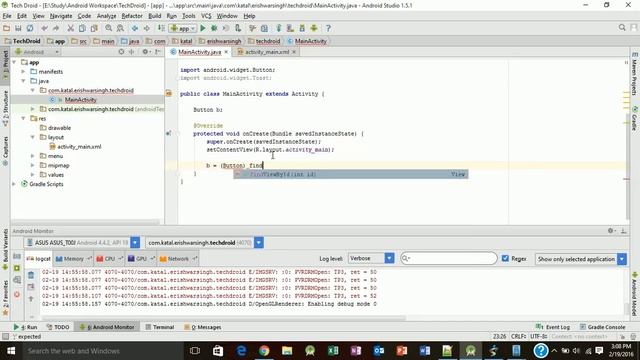This screenshot has height=360, width=640.
Task: Open the techdroid process selector dropdown
Action: [259, 242]
